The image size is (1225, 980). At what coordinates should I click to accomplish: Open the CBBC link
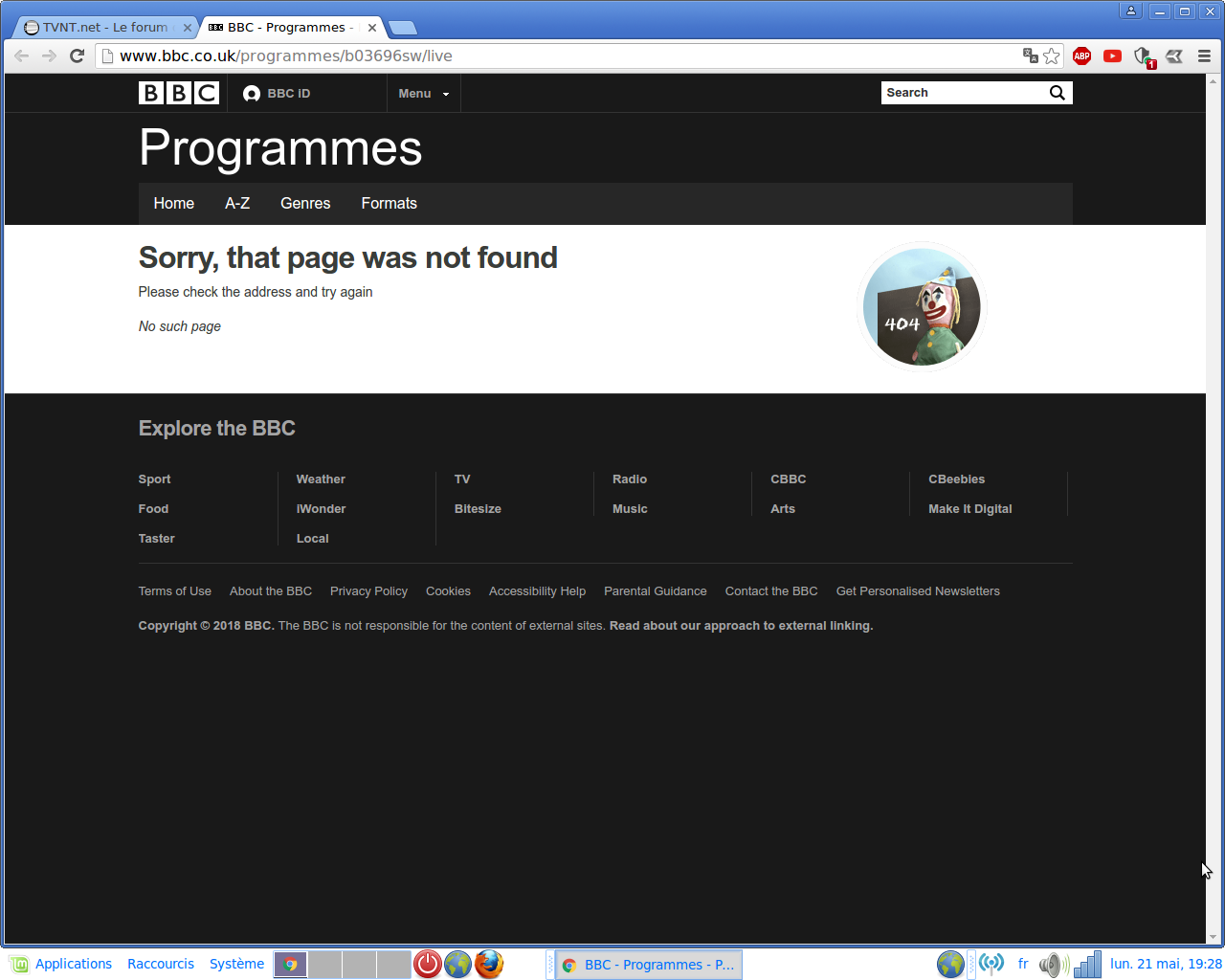tap(789, 479)
